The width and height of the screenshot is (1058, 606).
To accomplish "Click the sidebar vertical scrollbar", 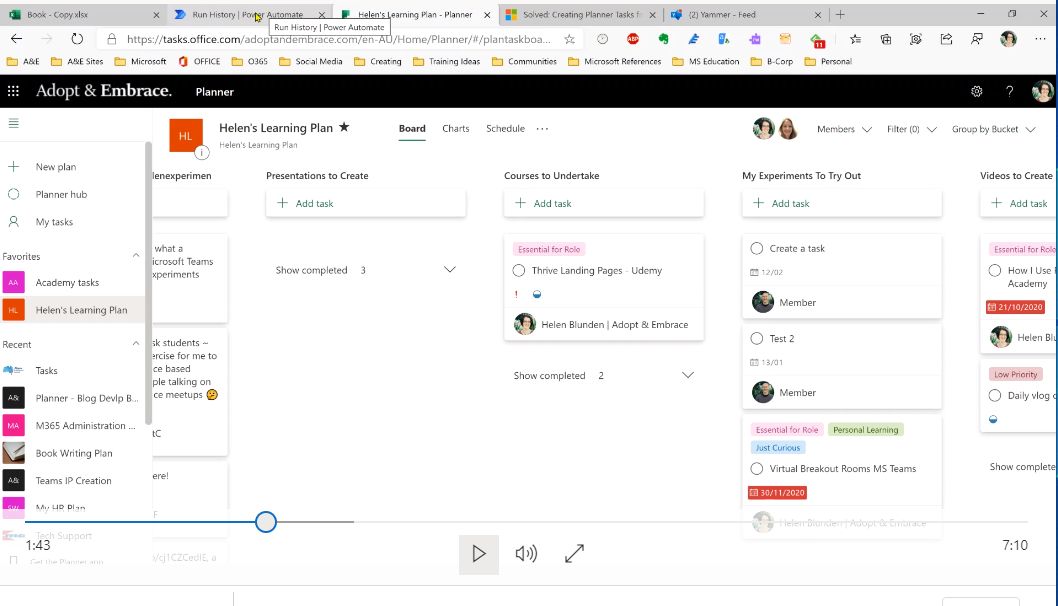I will [148, 283].
